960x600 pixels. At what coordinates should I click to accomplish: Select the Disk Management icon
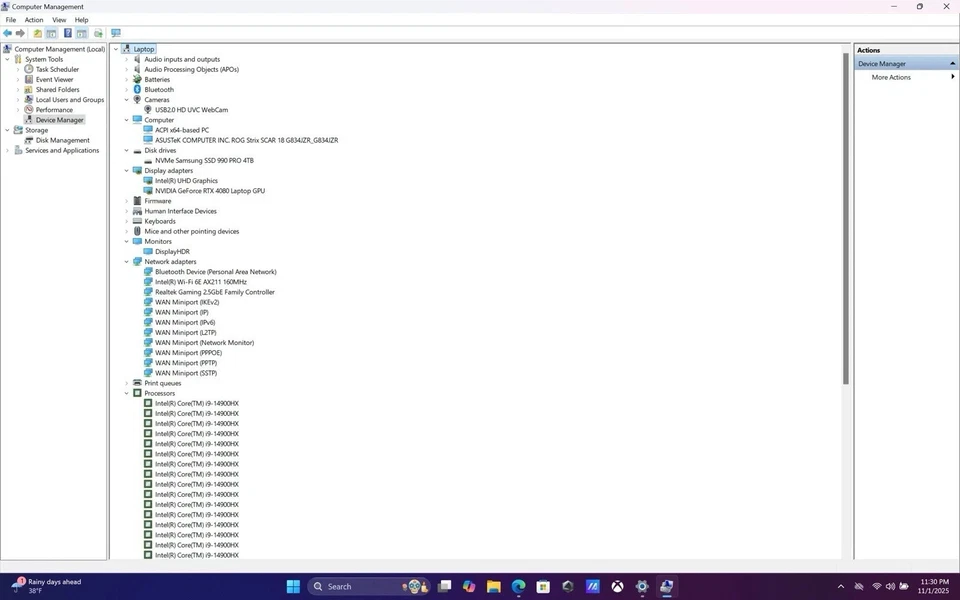click(x=29, y=140)
